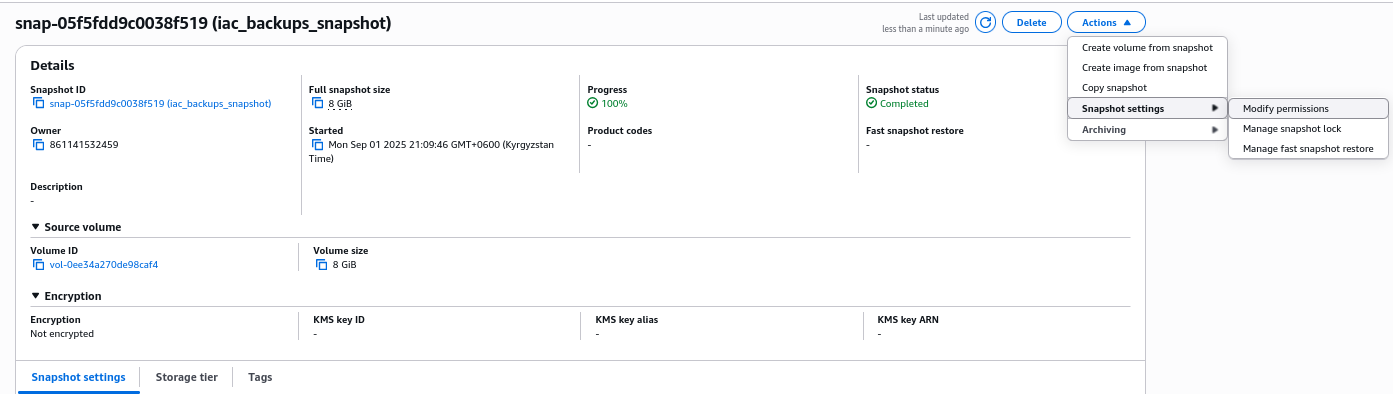
Task: Click the Fast snapshot restore label
Action: pos(915,130)
